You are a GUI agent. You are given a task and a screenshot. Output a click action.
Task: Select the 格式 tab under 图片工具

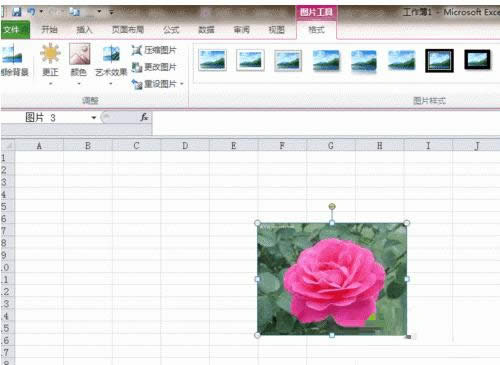[x=316, y=30]
